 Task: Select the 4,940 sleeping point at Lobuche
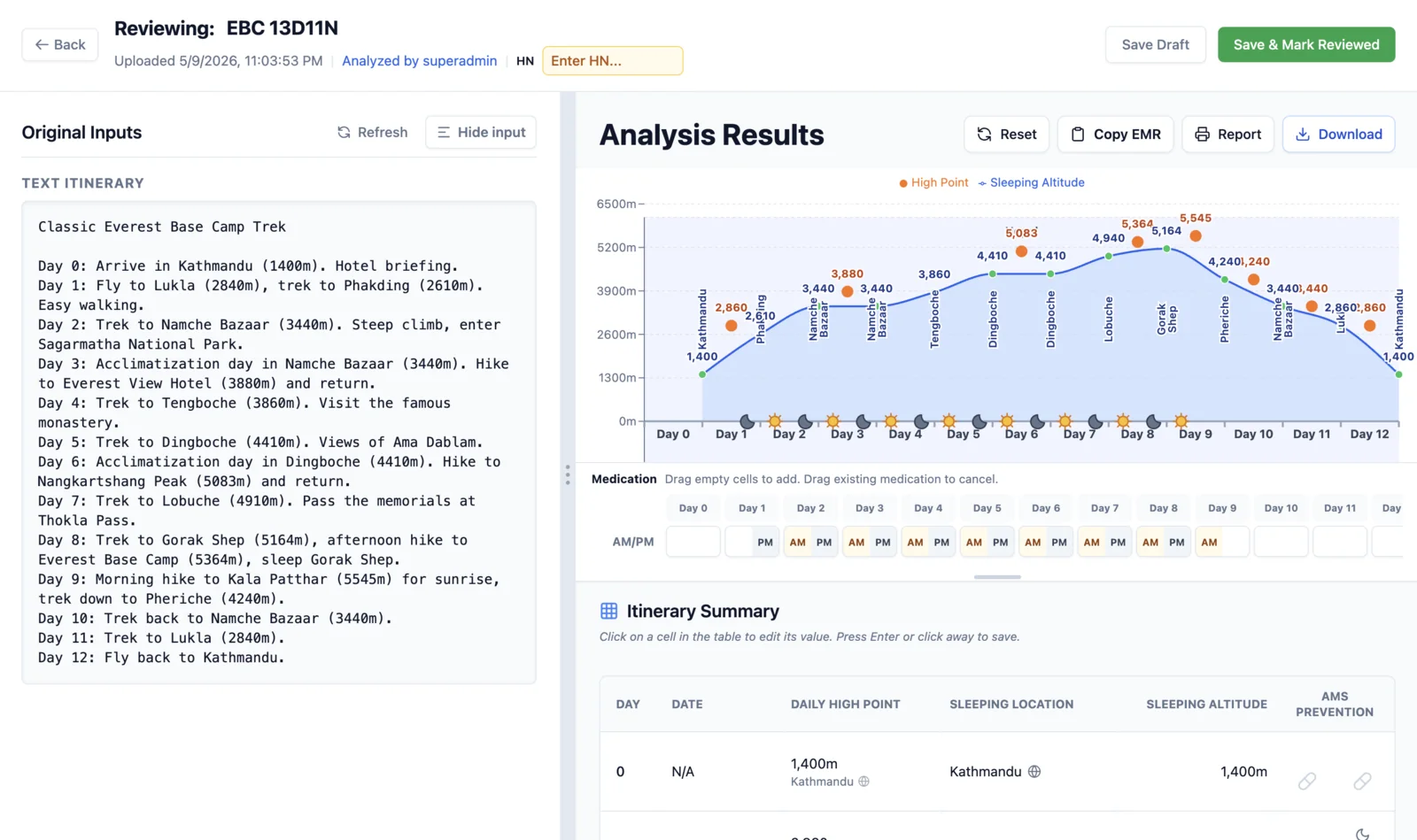[x=1108, y=256]
